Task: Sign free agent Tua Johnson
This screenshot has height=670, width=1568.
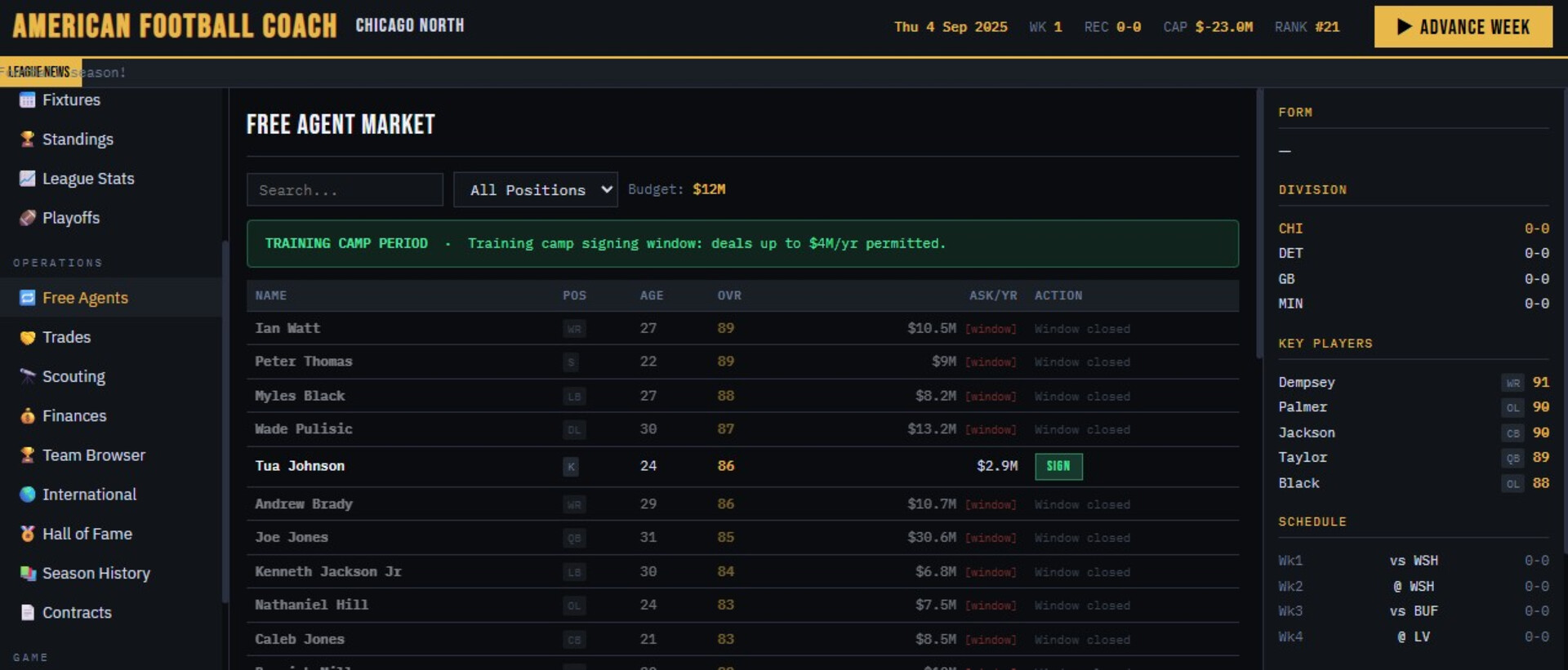Action: point(1058,466)
